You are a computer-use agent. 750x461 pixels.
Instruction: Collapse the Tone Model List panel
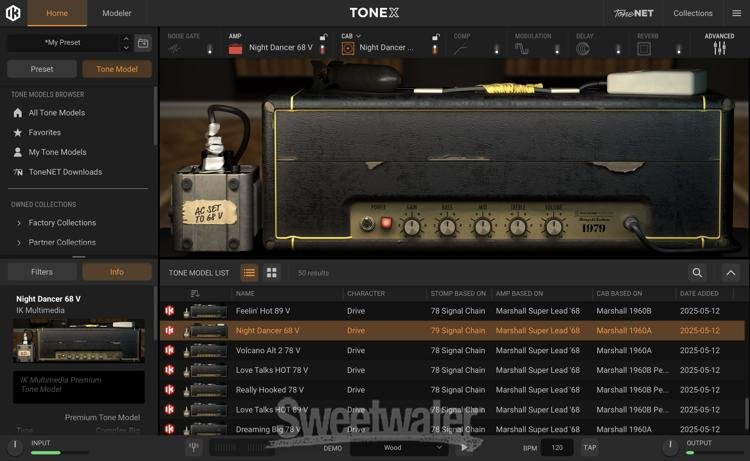730,273
